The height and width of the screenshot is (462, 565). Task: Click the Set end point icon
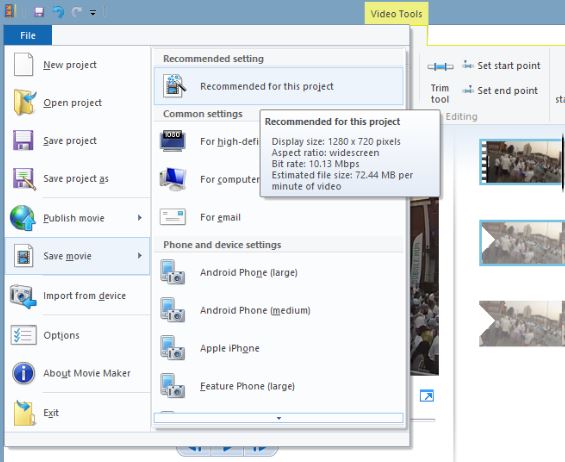(x=468, y=90)
